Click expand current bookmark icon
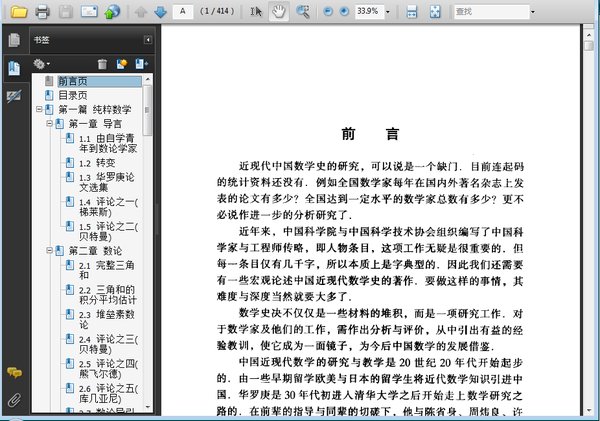Screen dimensions: 600x421 [141, 64]
